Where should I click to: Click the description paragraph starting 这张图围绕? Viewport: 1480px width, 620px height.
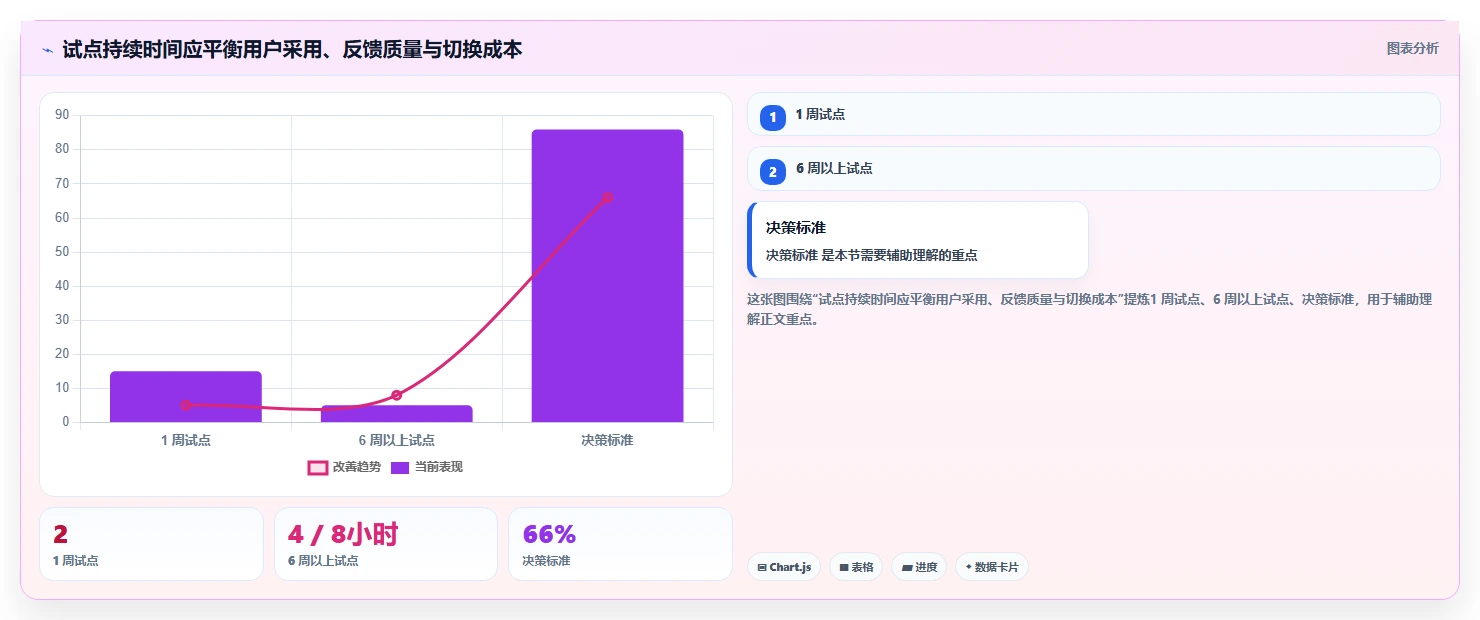[x=1091, y=309]
